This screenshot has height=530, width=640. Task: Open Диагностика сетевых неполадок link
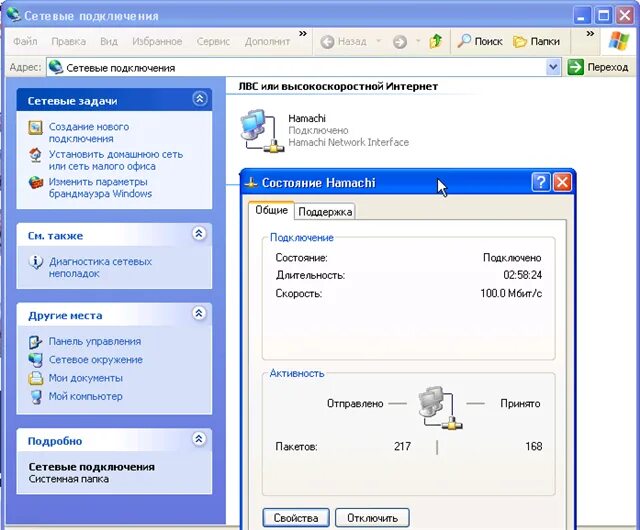coord(100,267)
